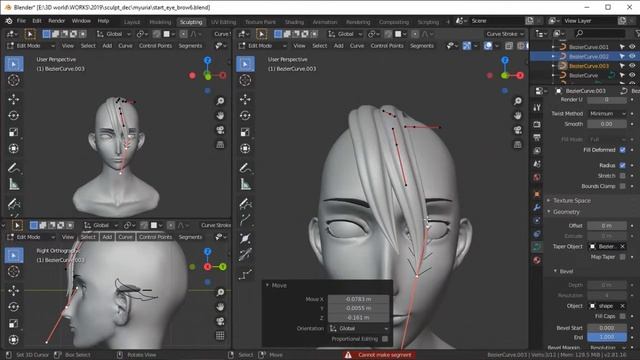Open the Render menu

click(56, 21)
